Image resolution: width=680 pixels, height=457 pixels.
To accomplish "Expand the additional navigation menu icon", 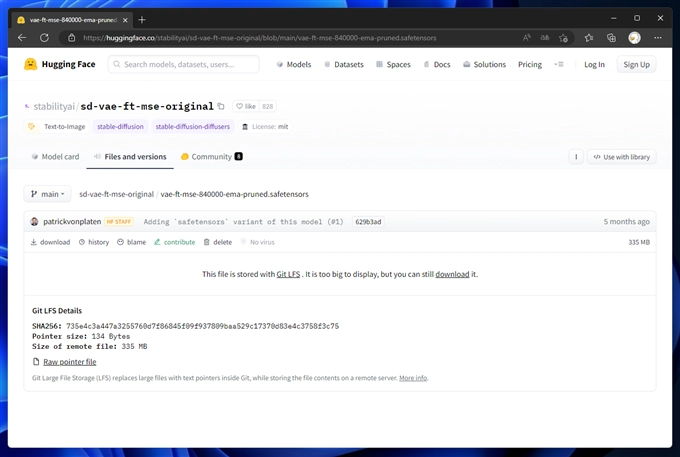I will [x=559, y=64].
